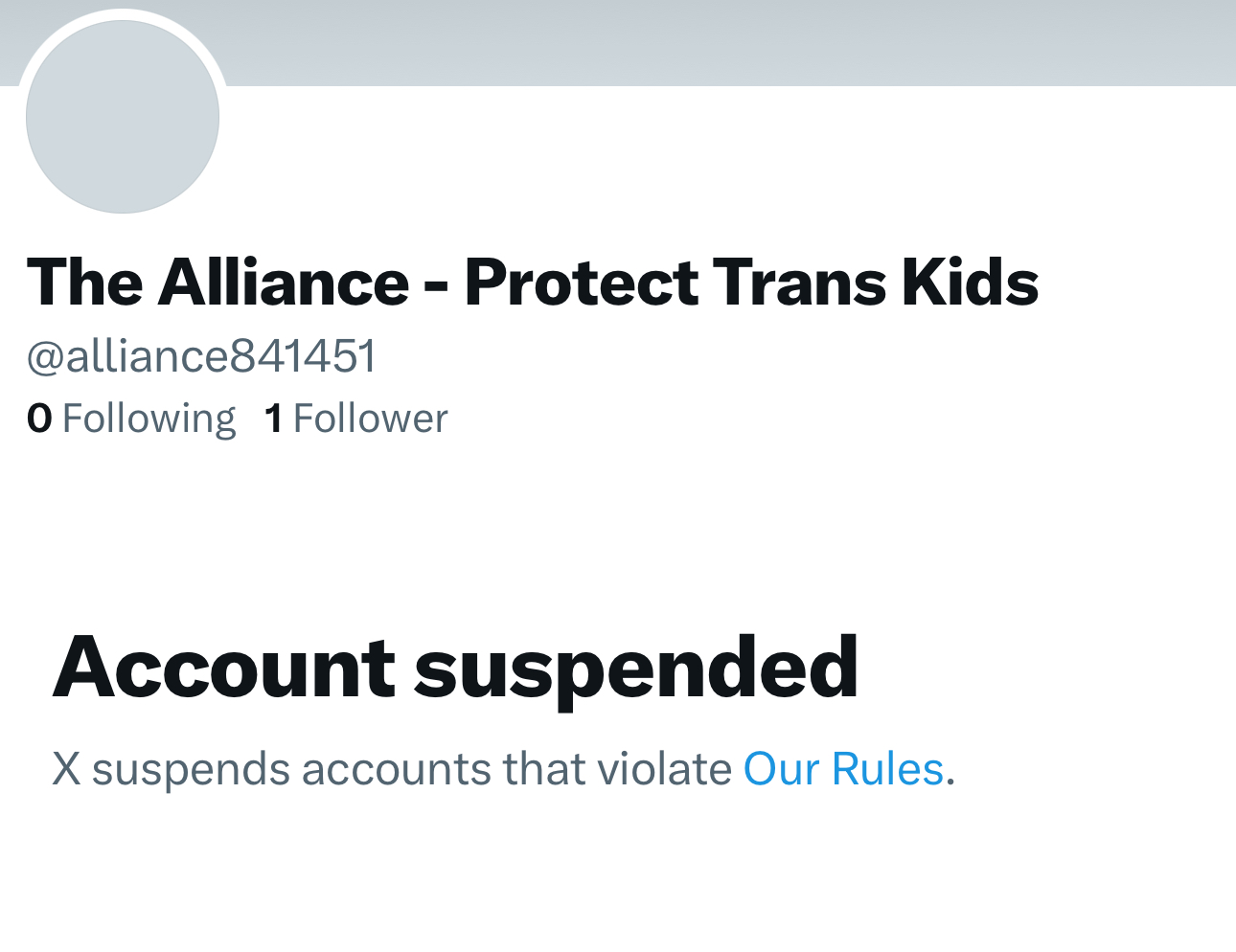Viewport: 1236px width, 952px height.
Task: Click the following count number 0
Action: pyautogui.click(x=39, y=419)
